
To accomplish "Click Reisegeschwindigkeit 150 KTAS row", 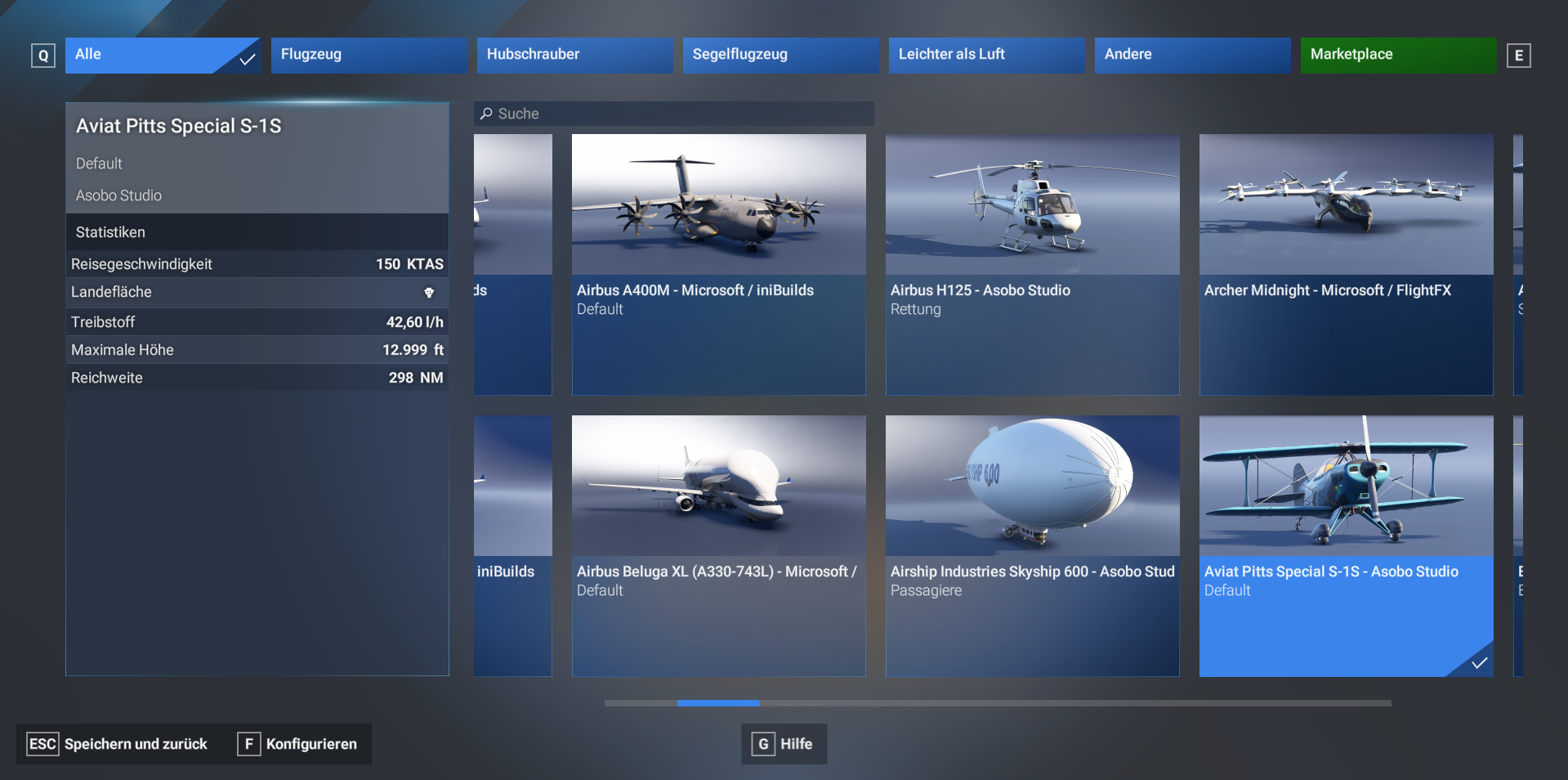I will point(257,264).
